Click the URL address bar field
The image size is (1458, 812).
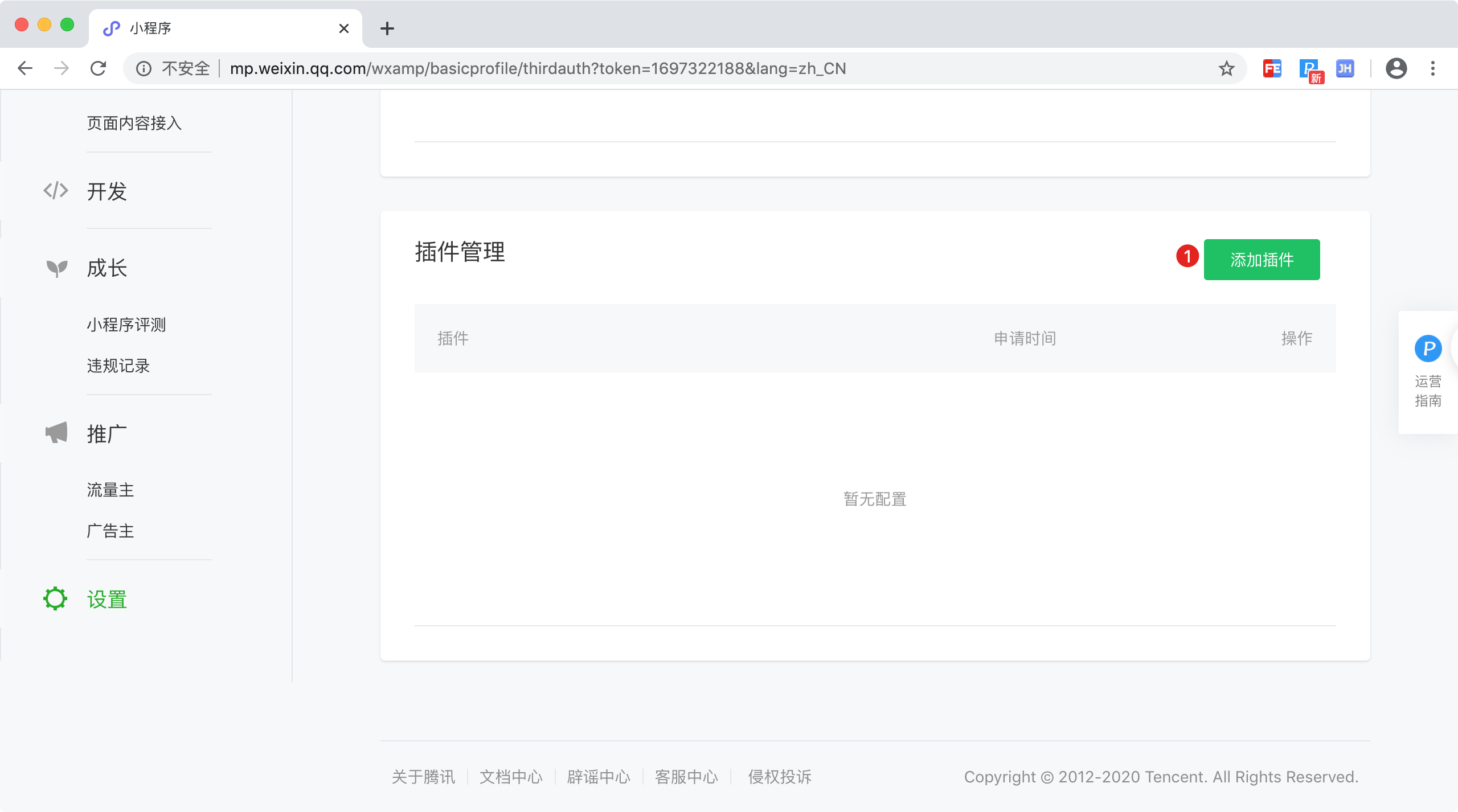click(683, 69)
